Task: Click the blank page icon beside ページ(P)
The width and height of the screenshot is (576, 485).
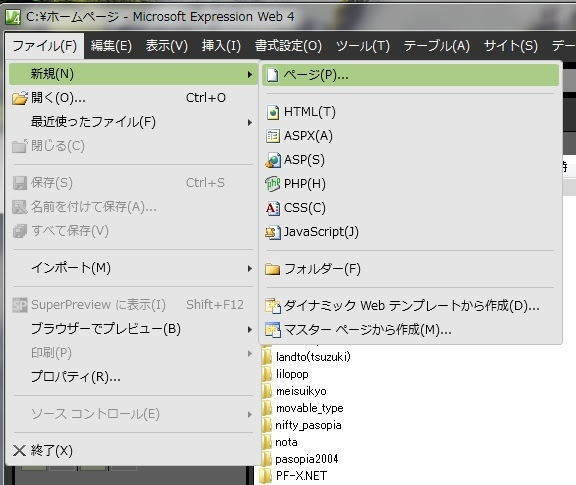Action: (272, 75)
